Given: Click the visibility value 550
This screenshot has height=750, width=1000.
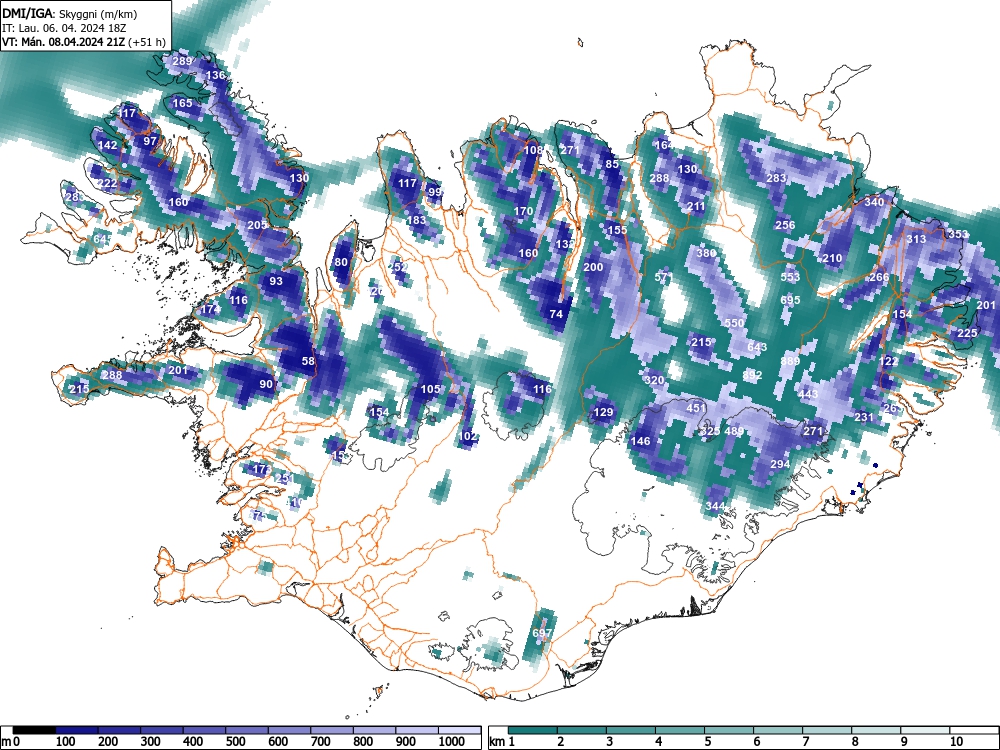Looking at the screenshot, I should tap(734, 323).
